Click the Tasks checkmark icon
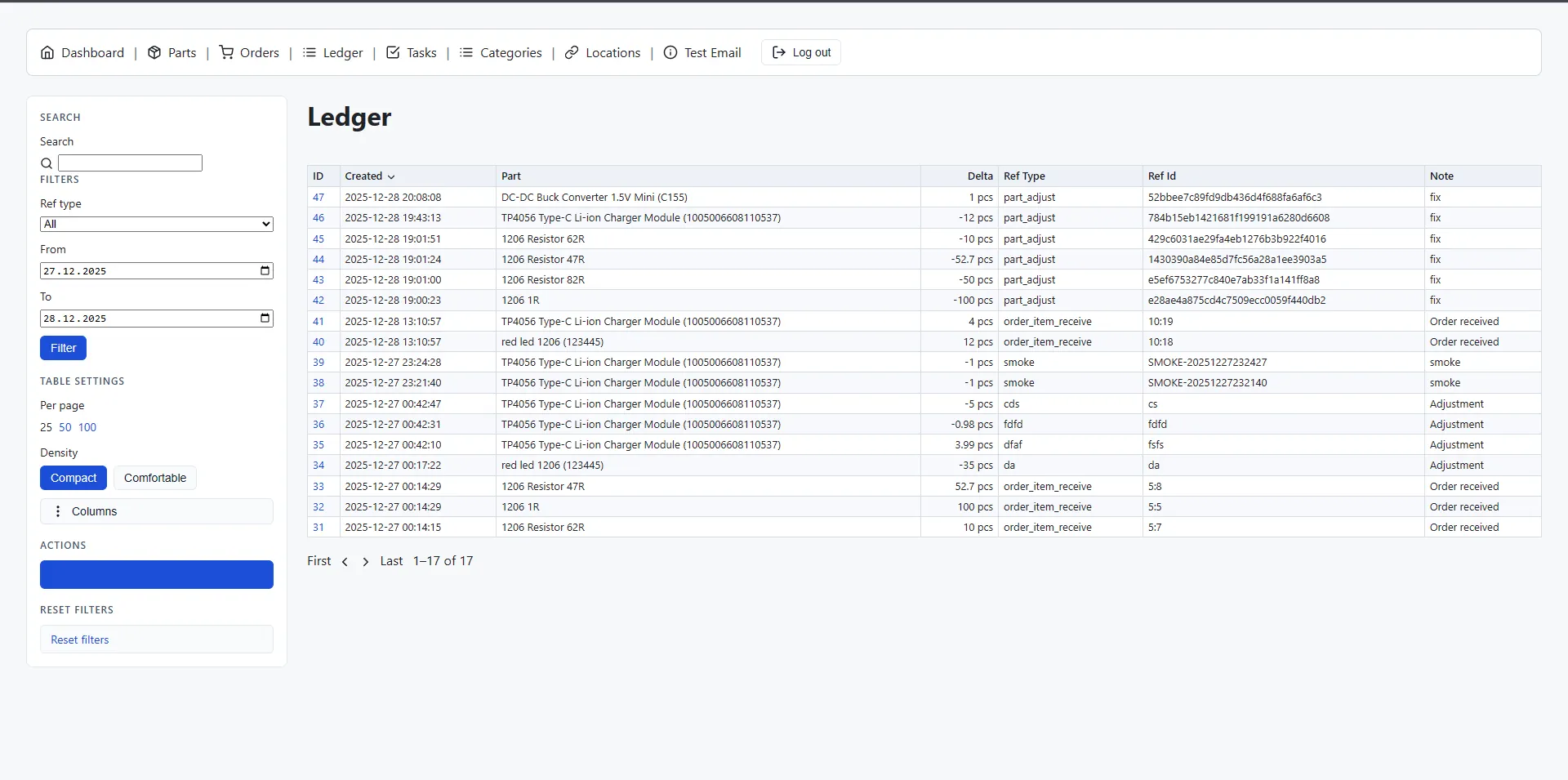The height and width of the screenshot is (780, 1568). (393, 52)
